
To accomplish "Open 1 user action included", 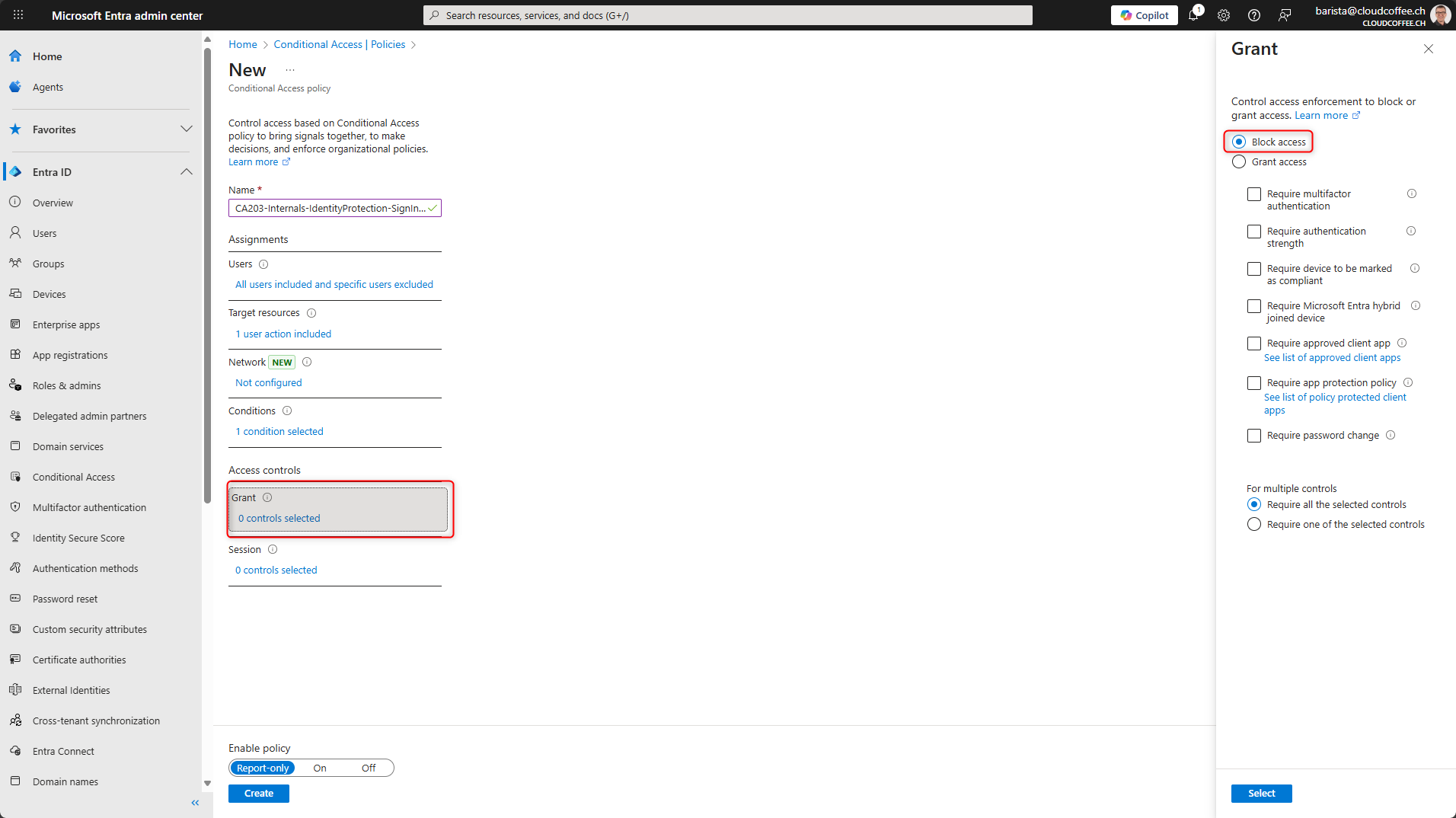I will click(283, 334).
